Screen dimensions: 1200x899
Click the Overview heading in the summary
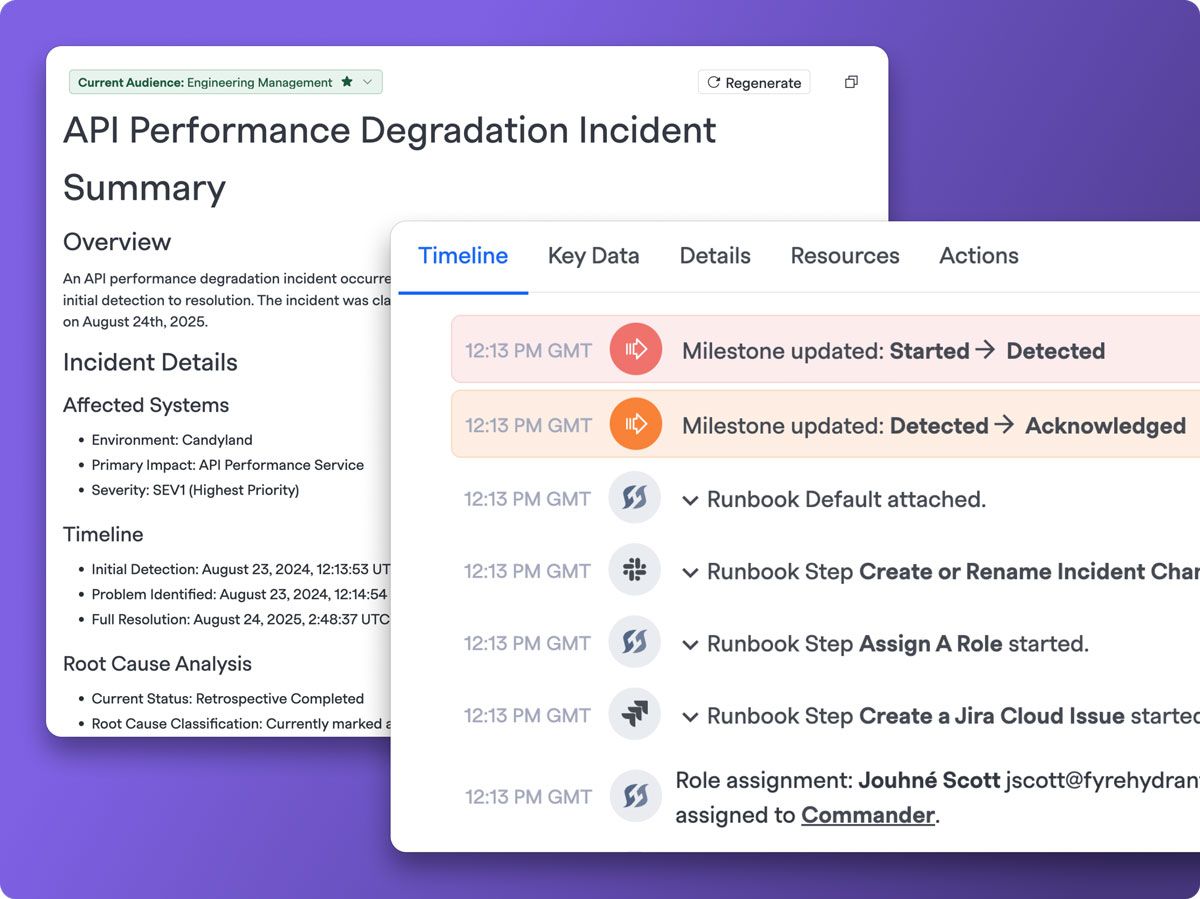(117, 242)
